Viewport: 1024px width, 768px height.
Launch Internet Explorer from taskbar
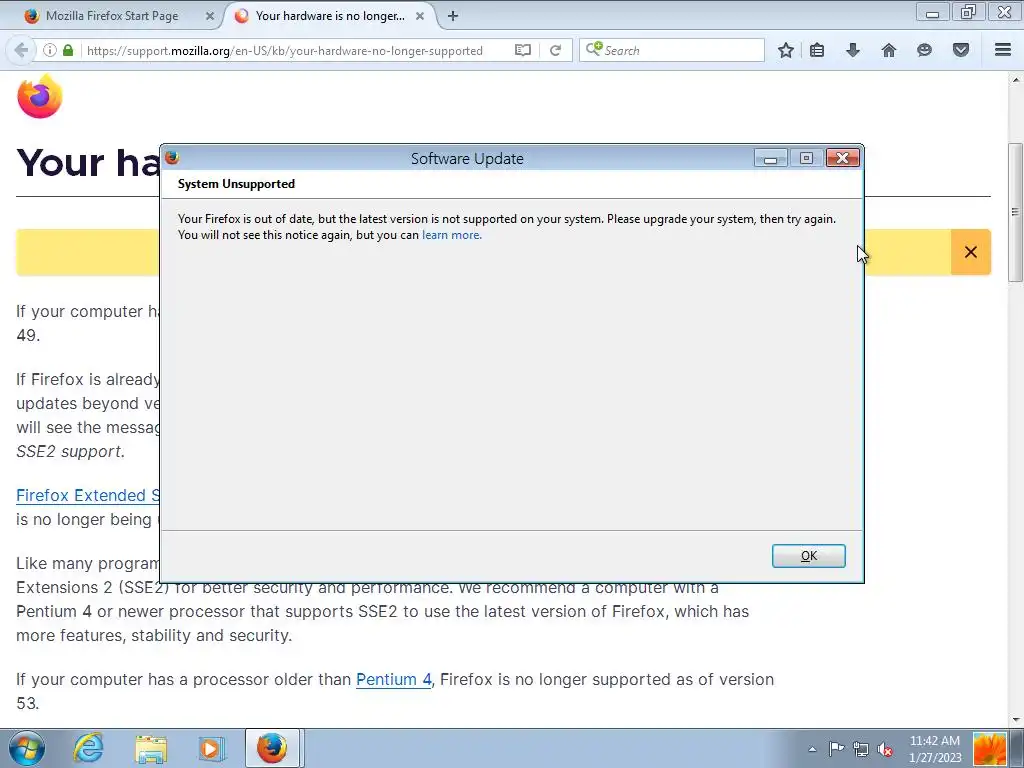[88, 748]
